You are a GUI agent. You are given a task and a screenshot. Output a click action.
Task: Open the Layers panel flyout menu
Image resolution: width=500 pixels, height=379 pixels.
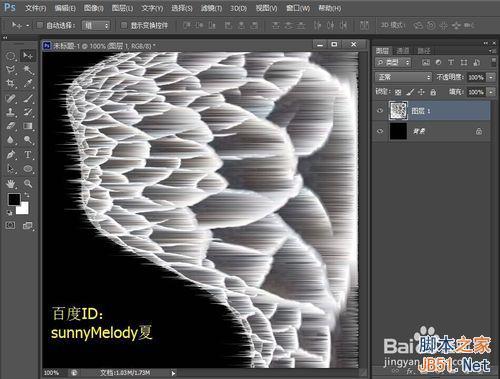coord(492,51)
